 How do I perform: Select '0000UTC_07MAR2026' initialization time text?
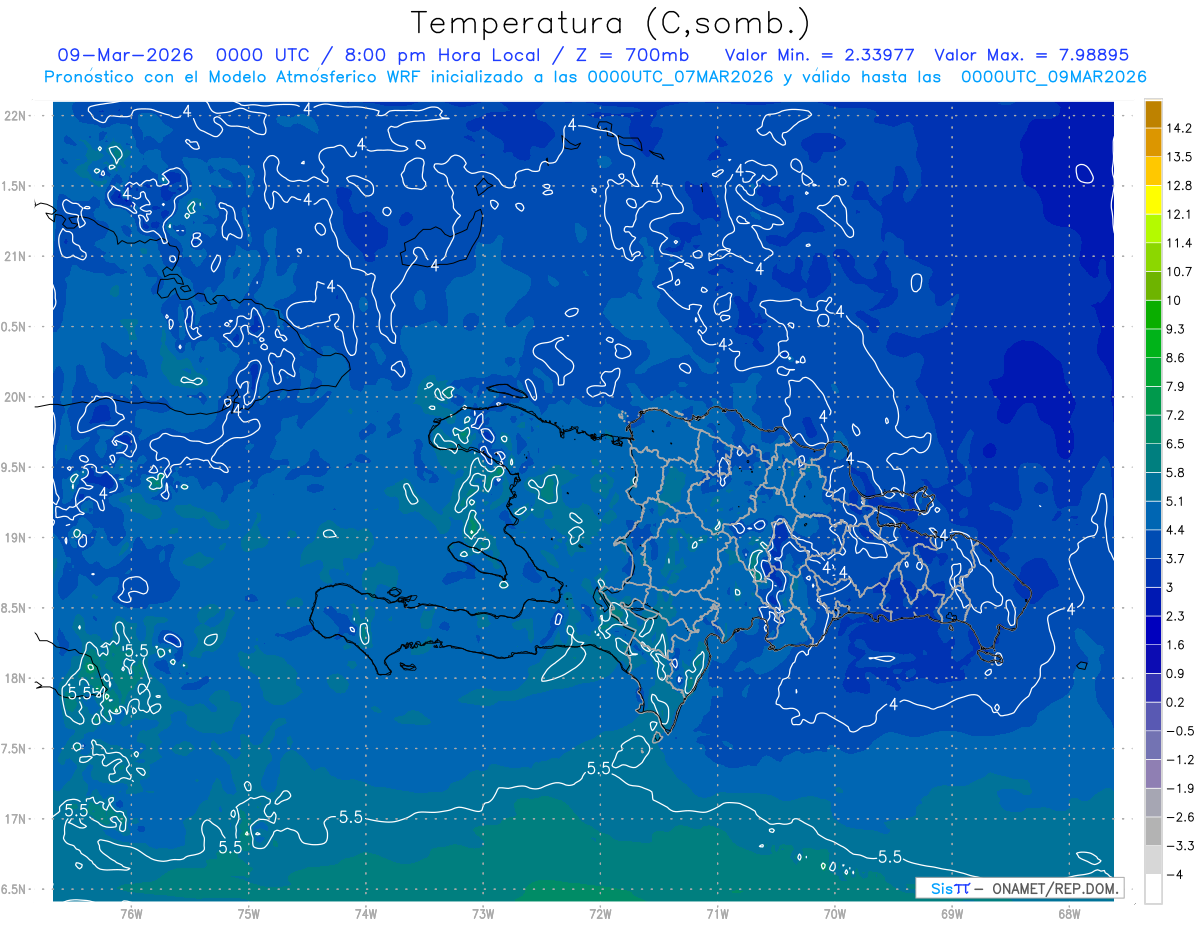tap(682, 77)
